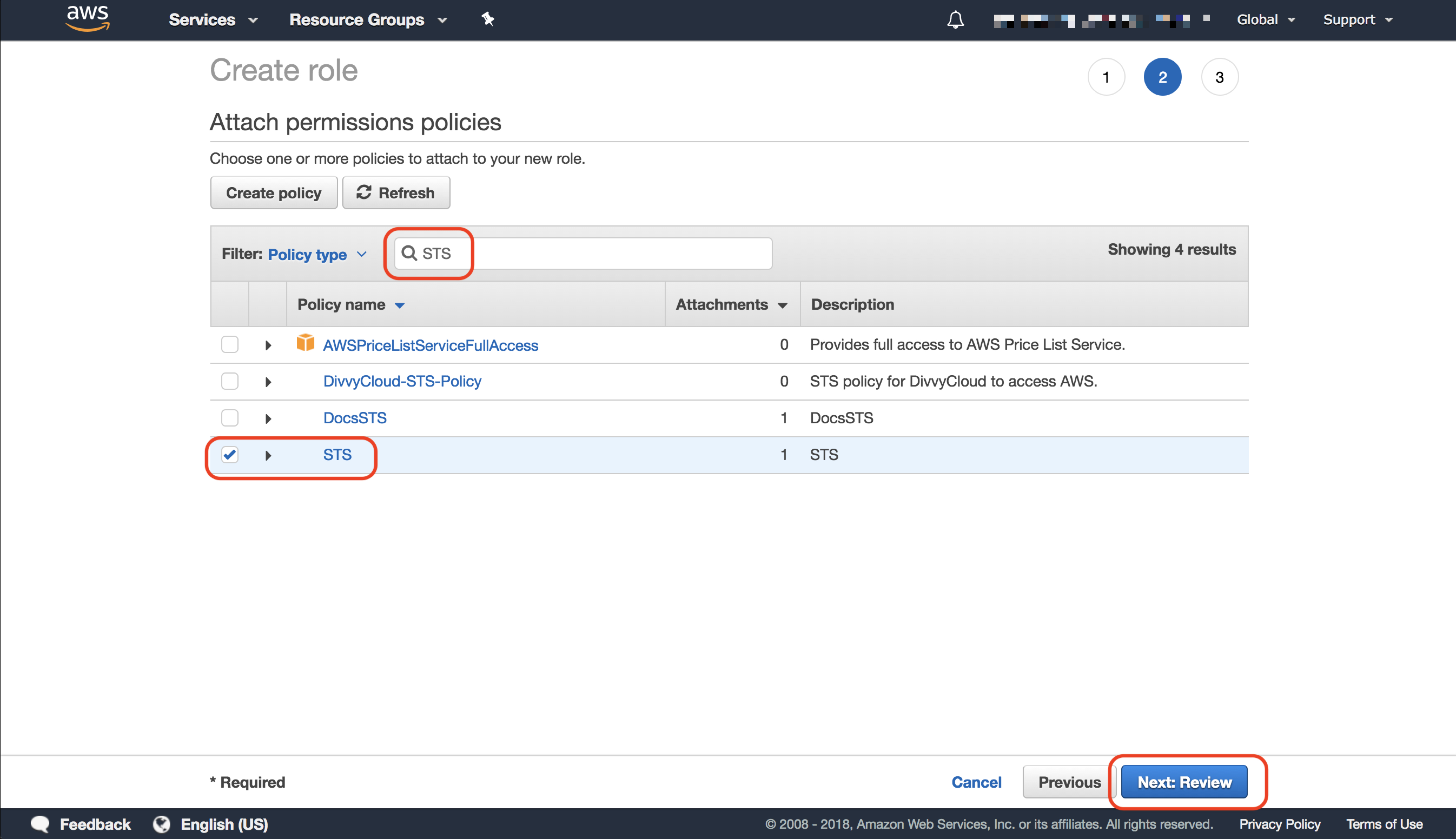Sort by Policy name column
The width and height of the screenshot is (1456, 839).
tap(351, 304)
